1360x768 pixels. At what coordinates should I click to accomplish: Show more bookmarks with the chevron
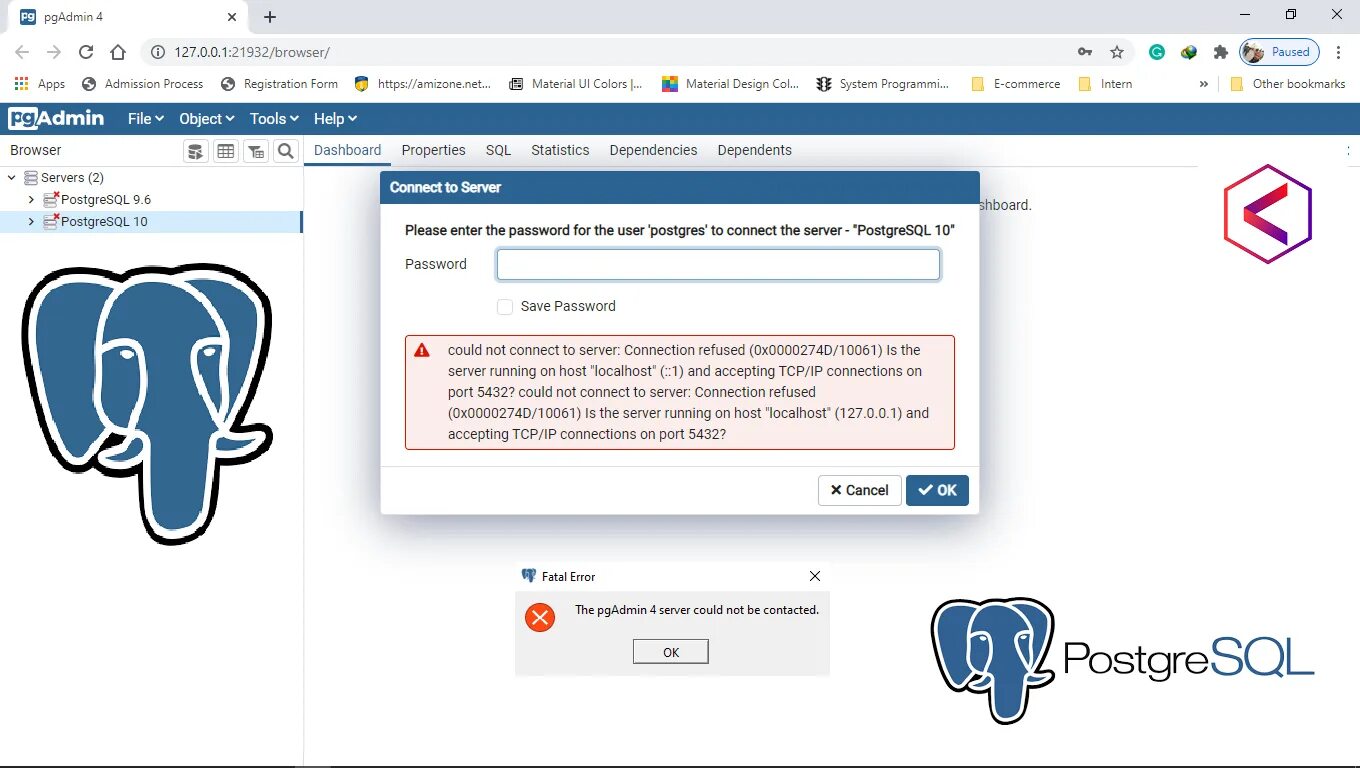(1204, 84)
